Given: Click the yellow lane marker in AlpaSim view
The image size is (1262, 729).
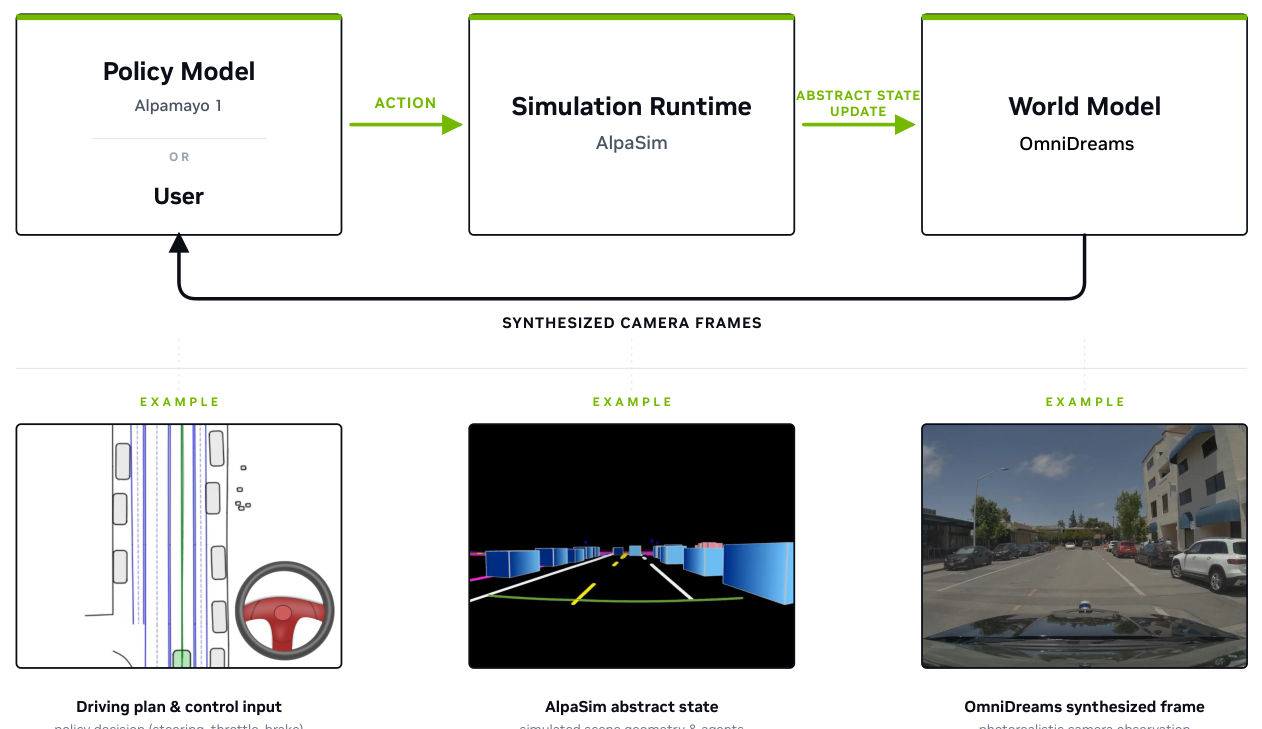Looking at the screenshot, I should 583,594.
